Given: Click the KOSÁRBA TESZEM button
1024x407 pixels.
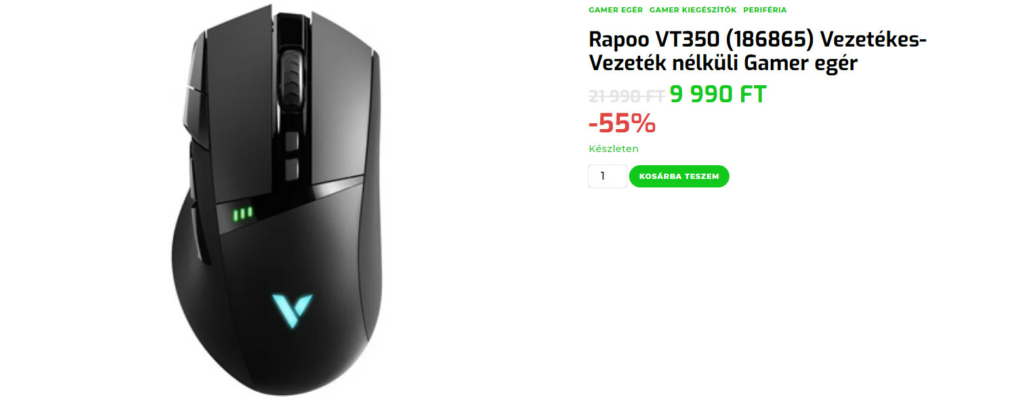Looking at the screenshot, I should pyautogui.click(x=679, y=176).
